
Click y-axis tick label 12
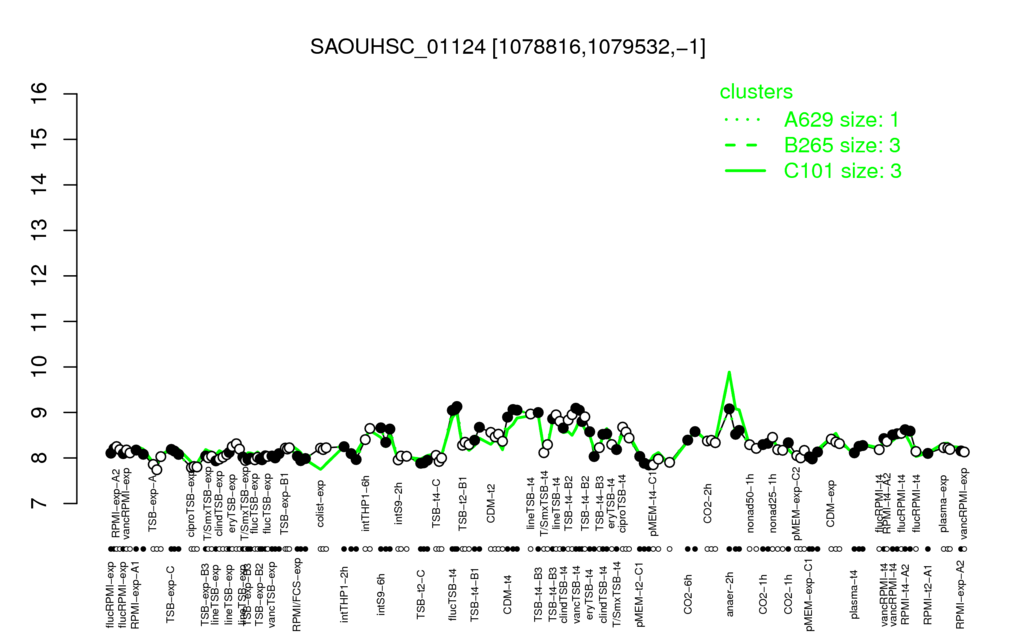40,276
